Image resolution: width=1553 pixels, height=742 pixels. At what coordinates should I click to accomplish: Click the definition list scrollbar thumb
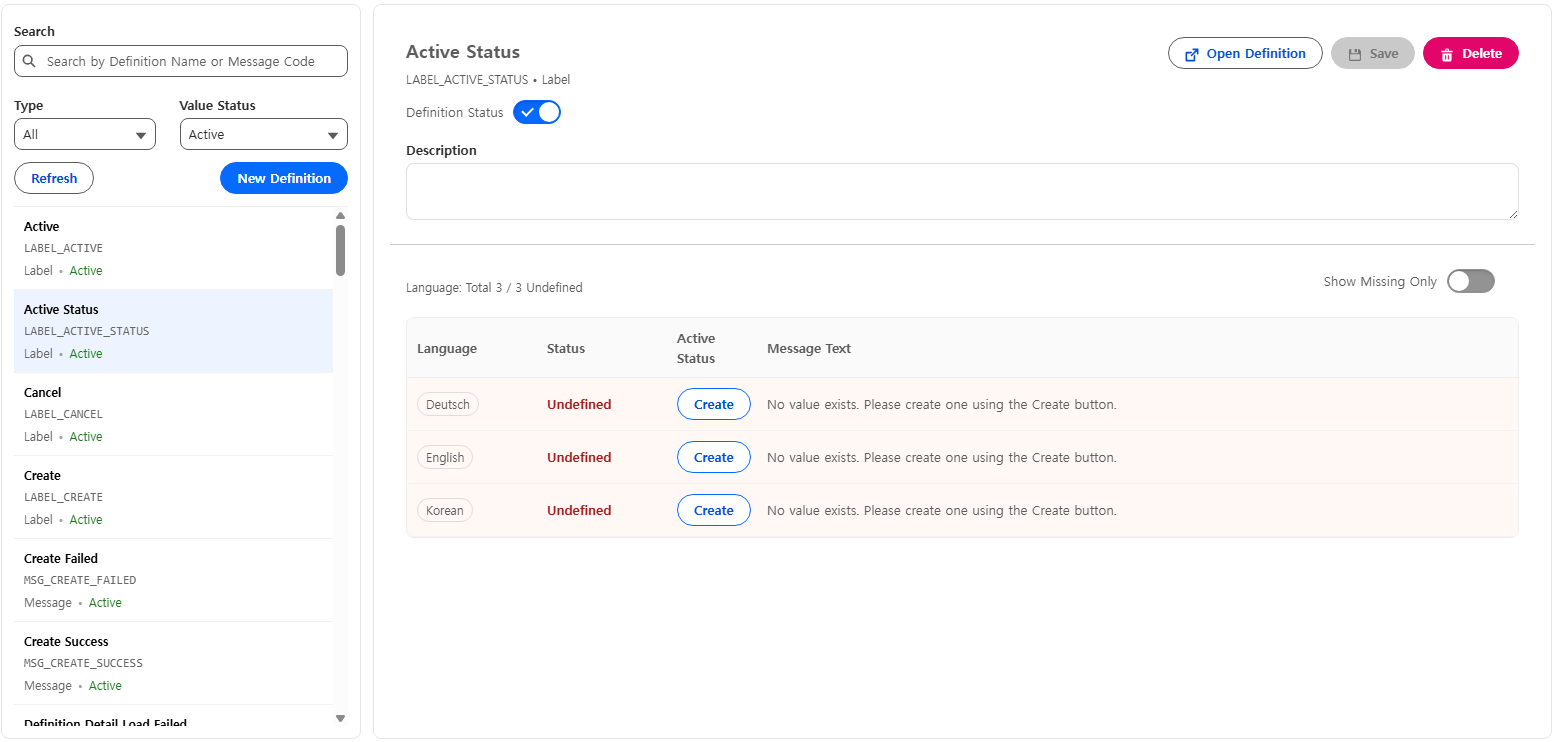[x=340, y=250]
